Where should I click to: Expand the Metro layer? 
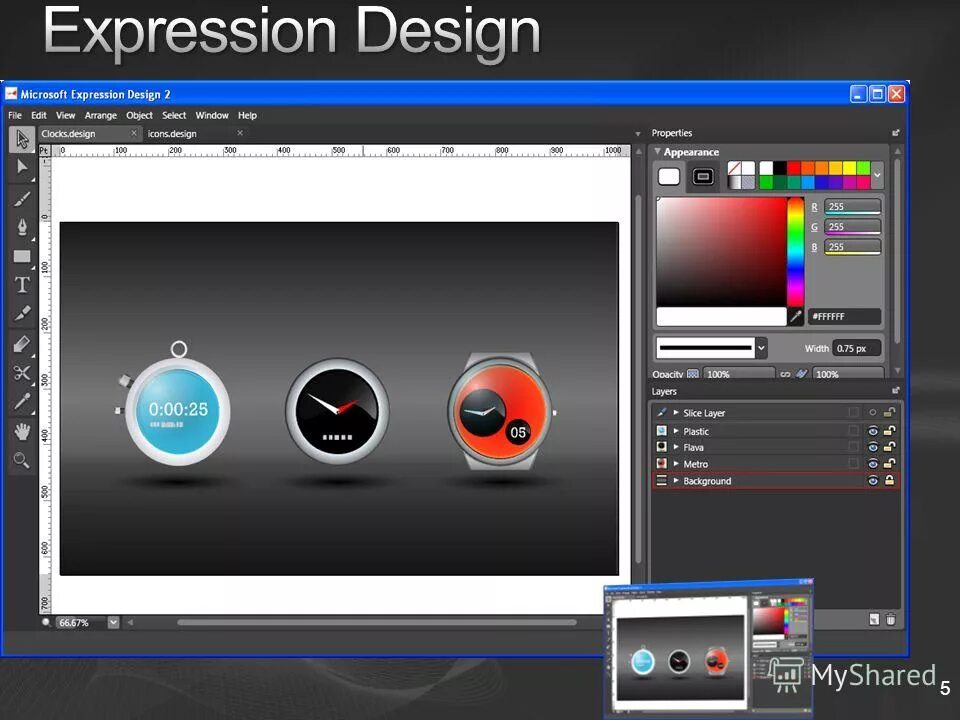click(676, 464)
